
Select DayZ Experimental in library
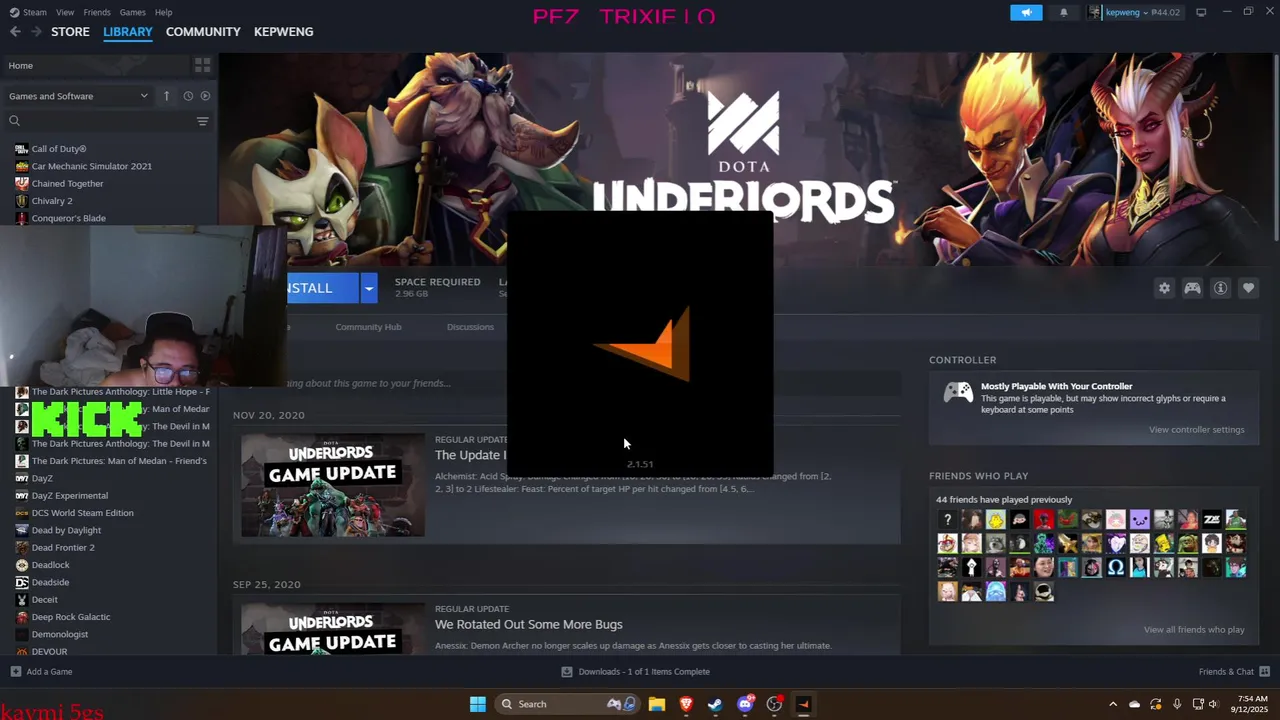point(69,496)
